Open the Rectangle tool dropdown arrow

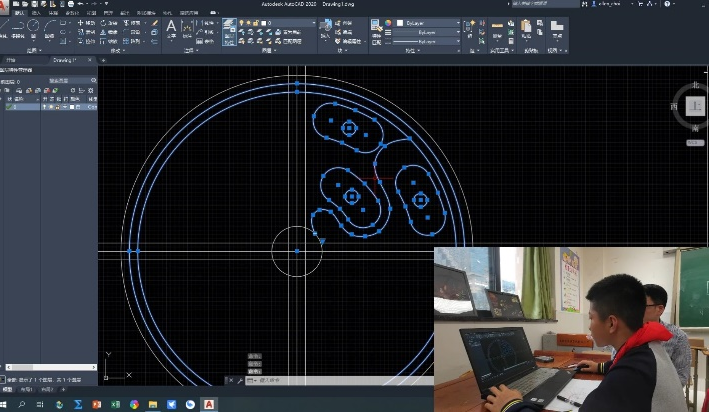pyautogui.click(x=68, y=23)
